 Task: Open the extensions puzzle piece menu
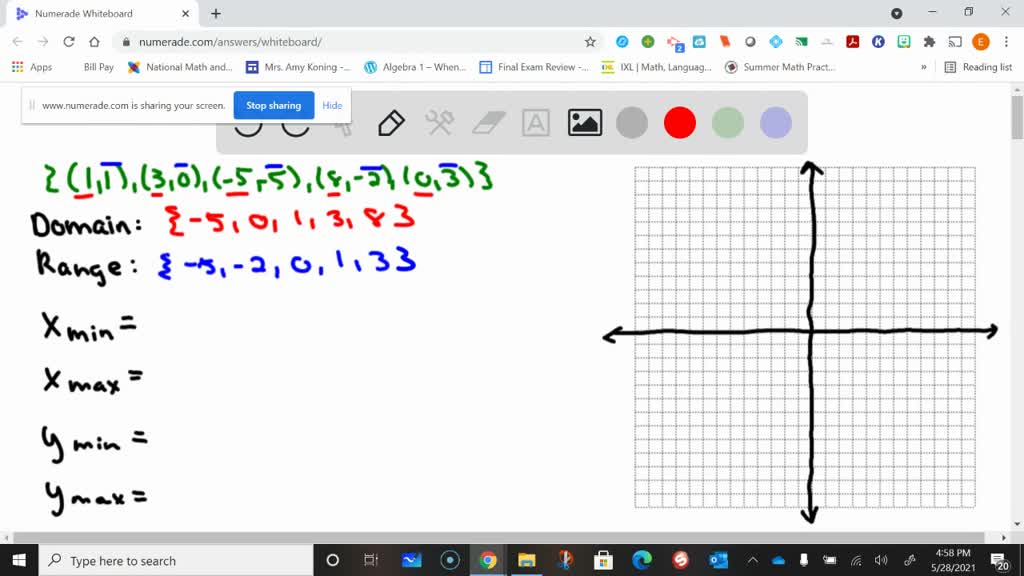pos(928,42)
